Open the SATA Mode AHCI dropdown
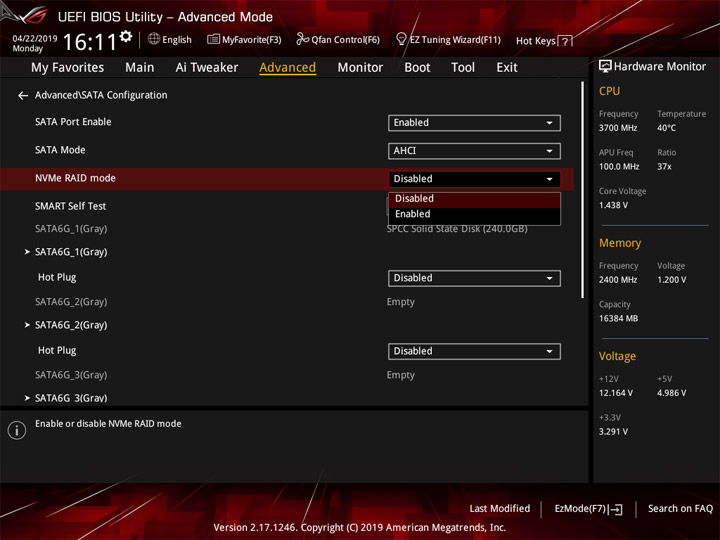720x540 pixels. coord(474,151)
